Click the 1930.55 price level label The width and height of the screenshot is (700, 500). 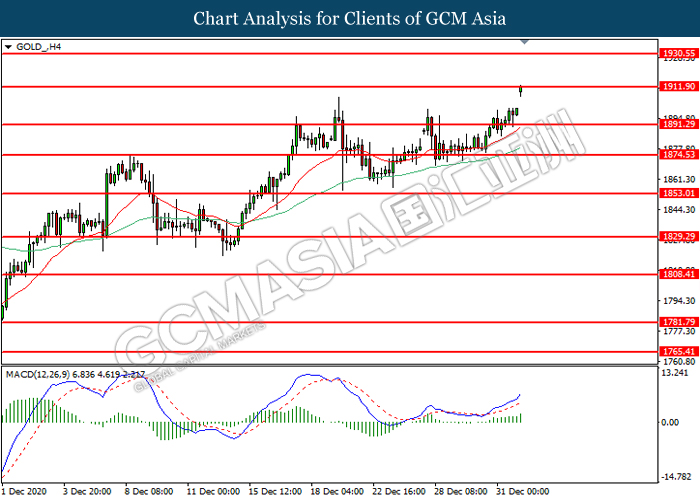click(679, 54)
